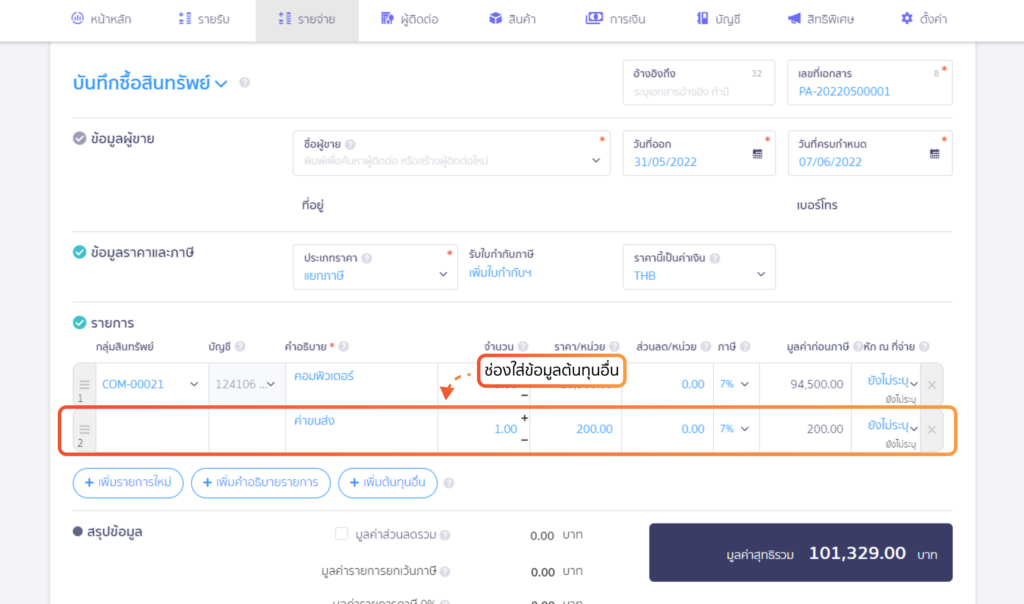1024x604 pixels.
Task: Open calendar for วันที่ครบกำหนด due date
Action: (x=935, y=154)
